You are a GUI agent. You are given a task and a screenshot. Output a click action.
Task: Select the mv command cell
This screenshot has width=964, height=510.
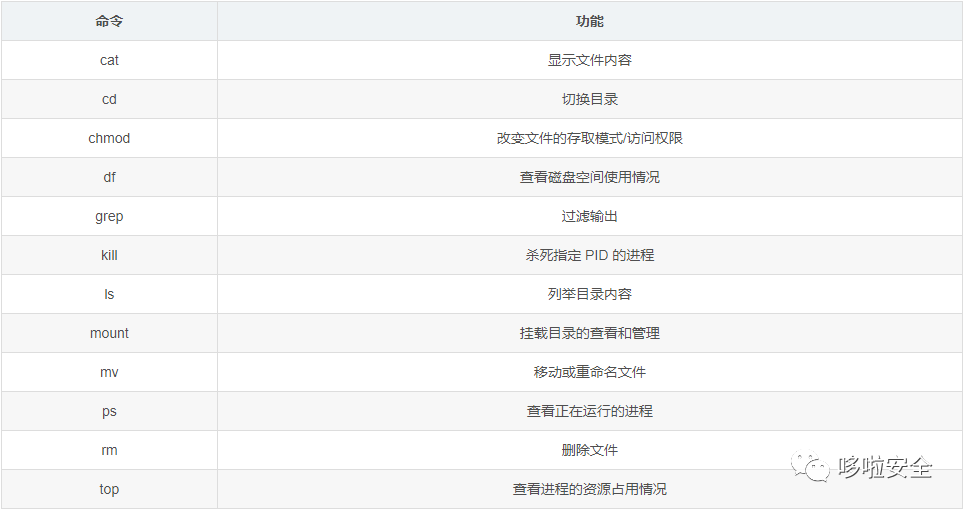pyautogui.click(x=109, y=372)
